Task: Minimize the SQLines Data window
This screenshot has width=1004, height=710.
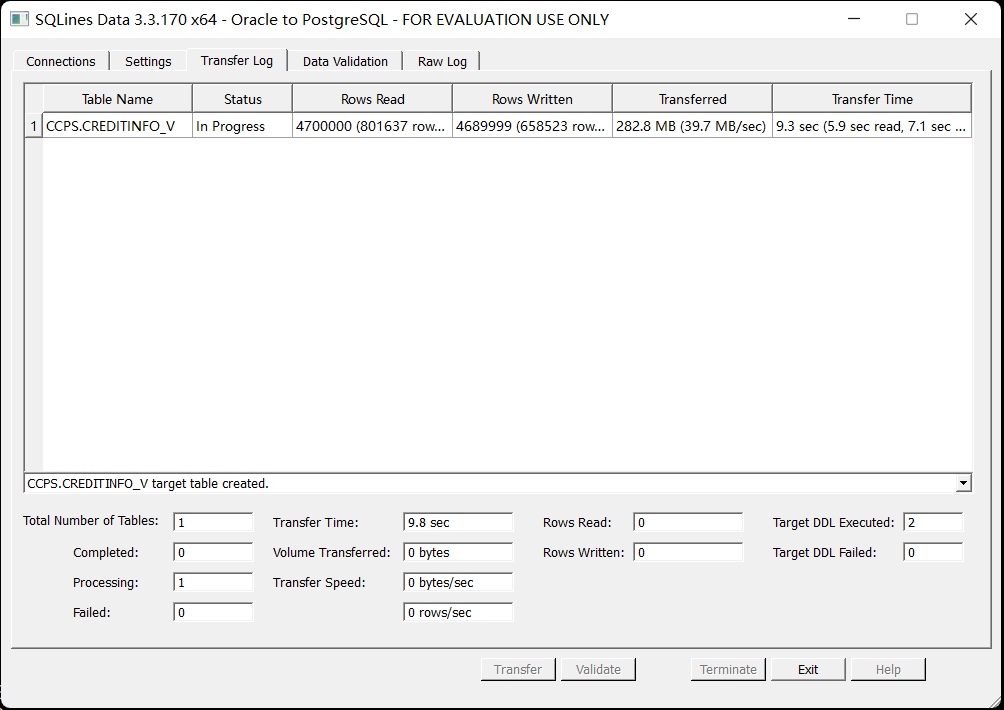Action: pos(854,19)
